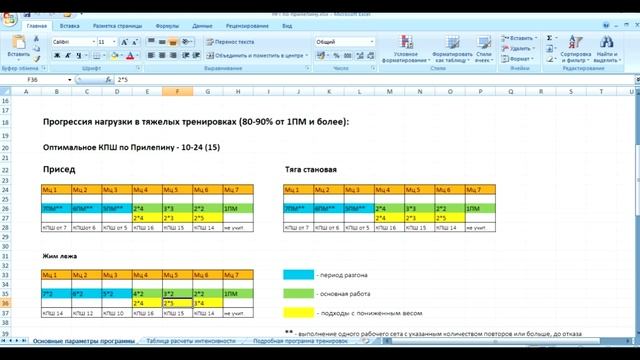Open Форматировать как таблицу gallery
Image resolution: width=640 pixels, height=360 pixels.
point(452,49)
